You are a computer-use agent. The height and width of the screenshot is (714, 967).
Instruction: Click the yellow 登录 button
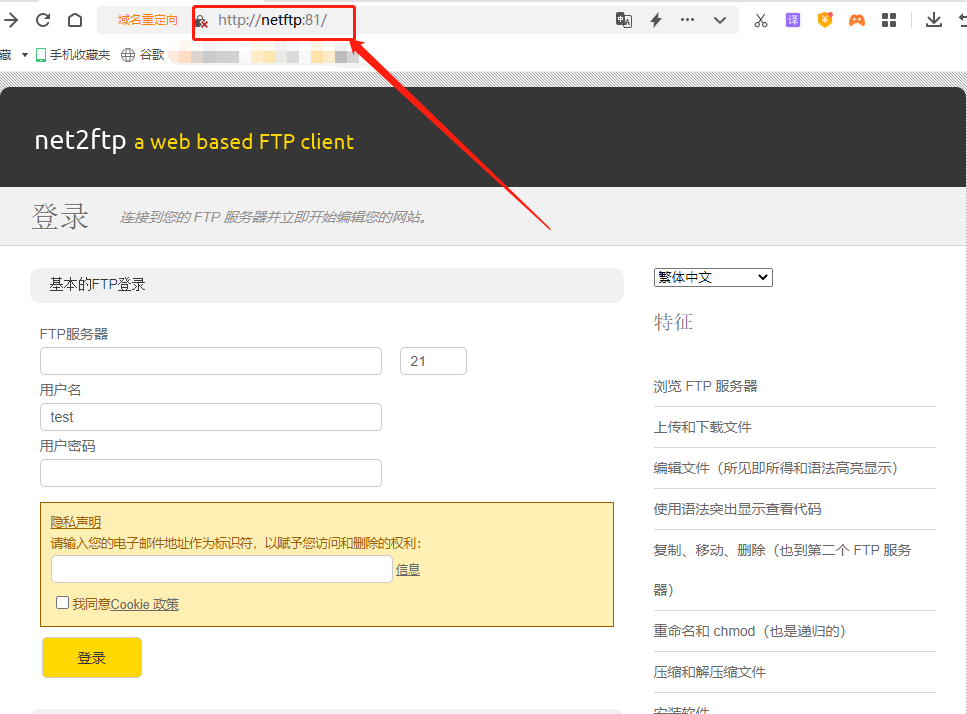pyautogui.click(x=92, y=657)
